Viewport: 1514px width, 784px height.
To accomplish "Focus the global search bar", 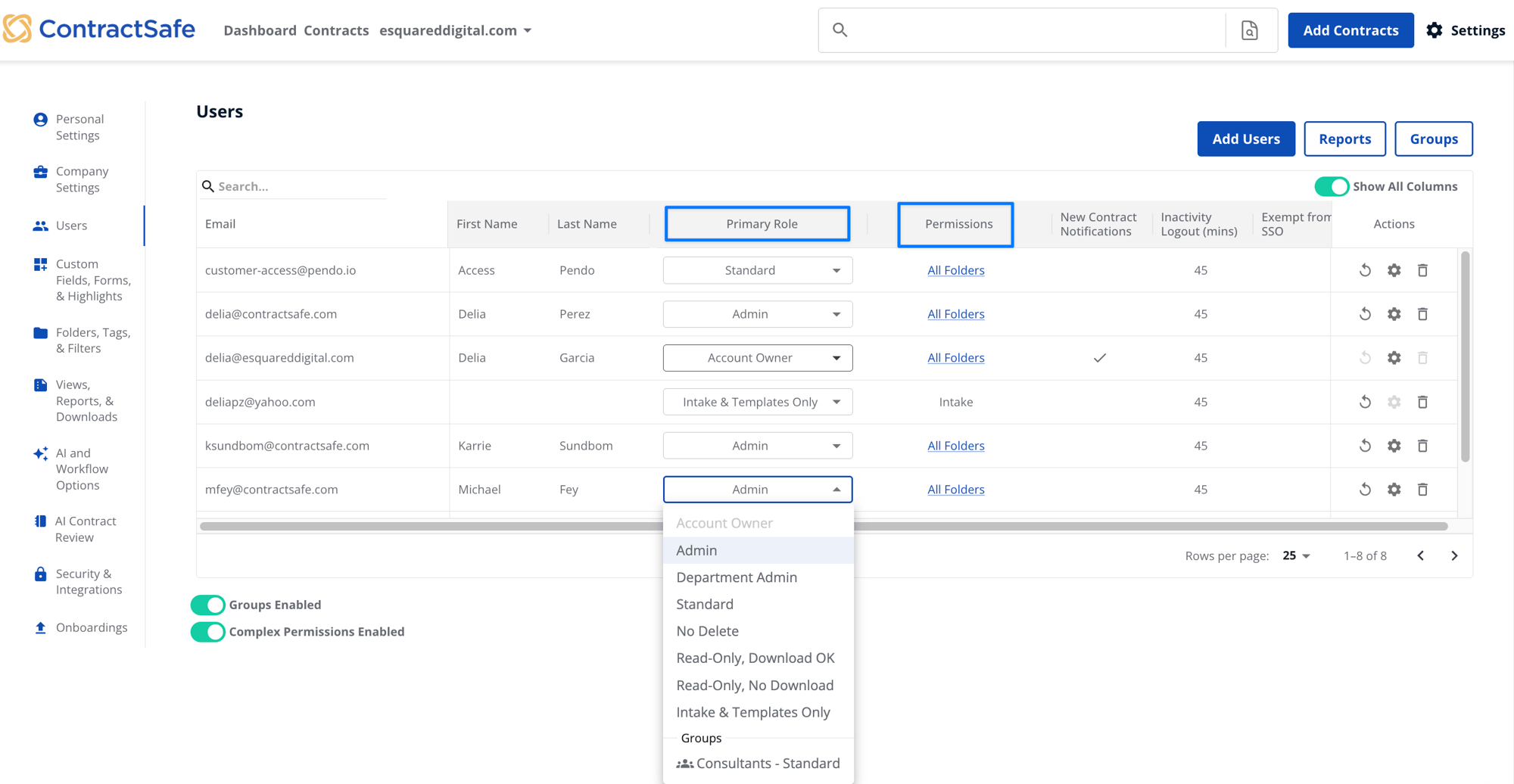I will tap(1022, 30).
